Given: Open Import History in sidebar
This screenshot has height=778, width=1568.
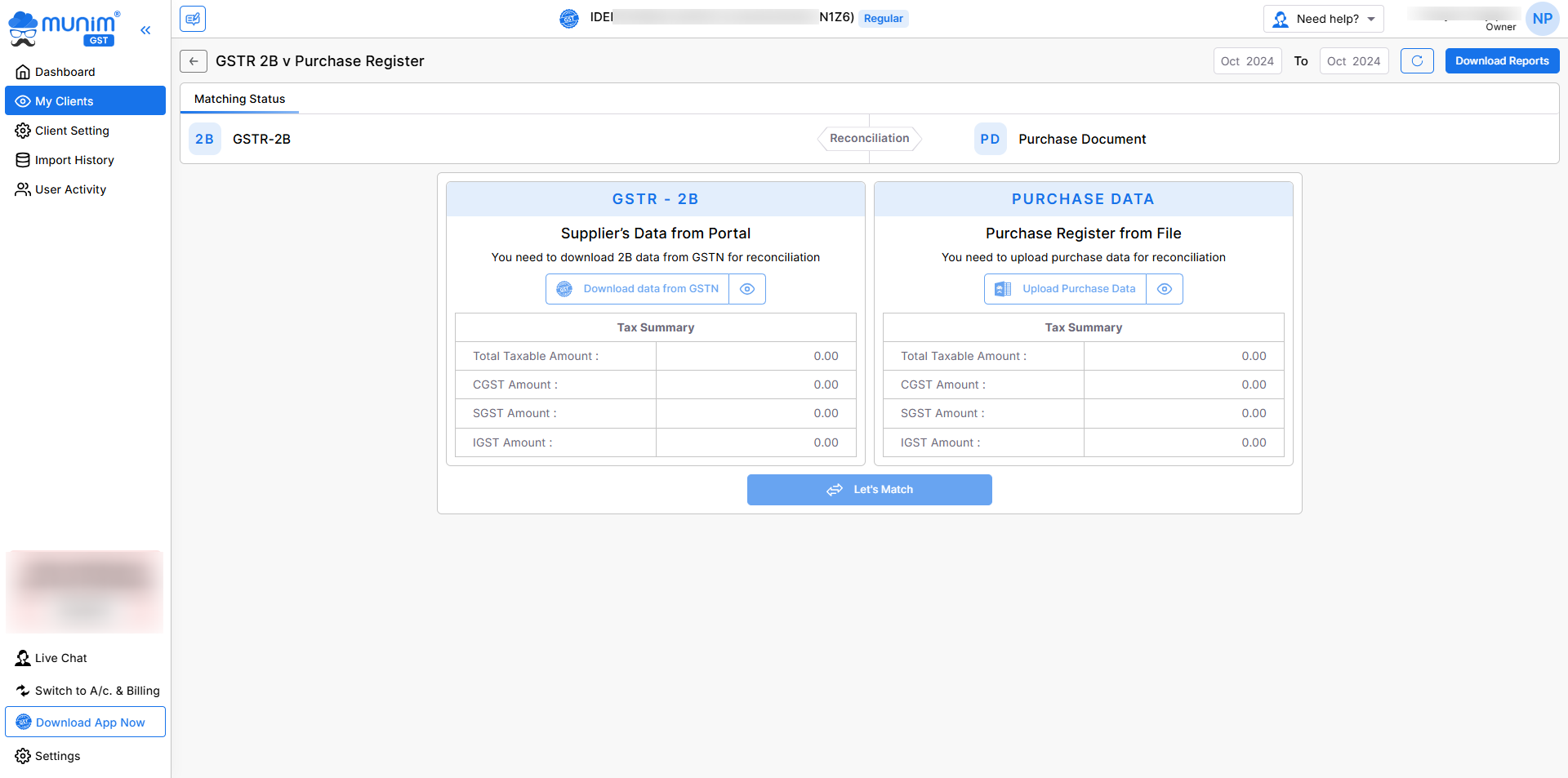Looking at the screenshot, I should tap(74, 160).
